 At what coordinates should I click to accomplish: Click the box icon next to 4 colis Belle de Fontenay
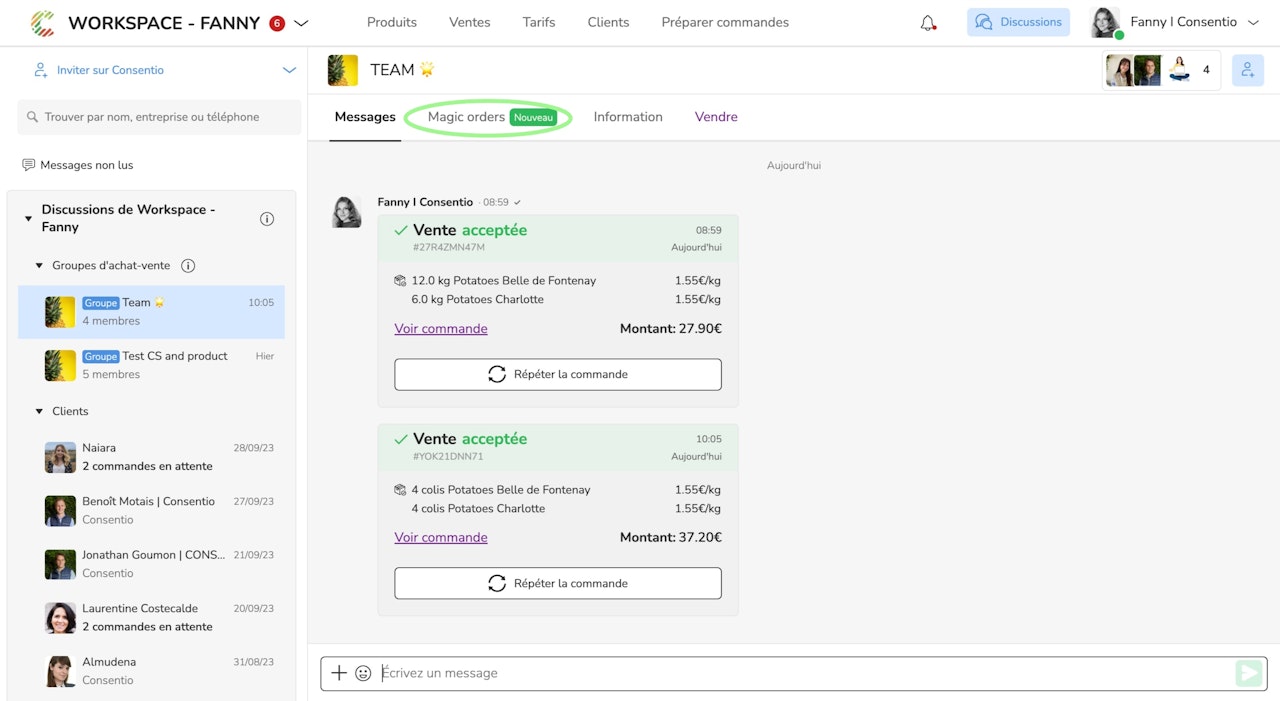400,490
